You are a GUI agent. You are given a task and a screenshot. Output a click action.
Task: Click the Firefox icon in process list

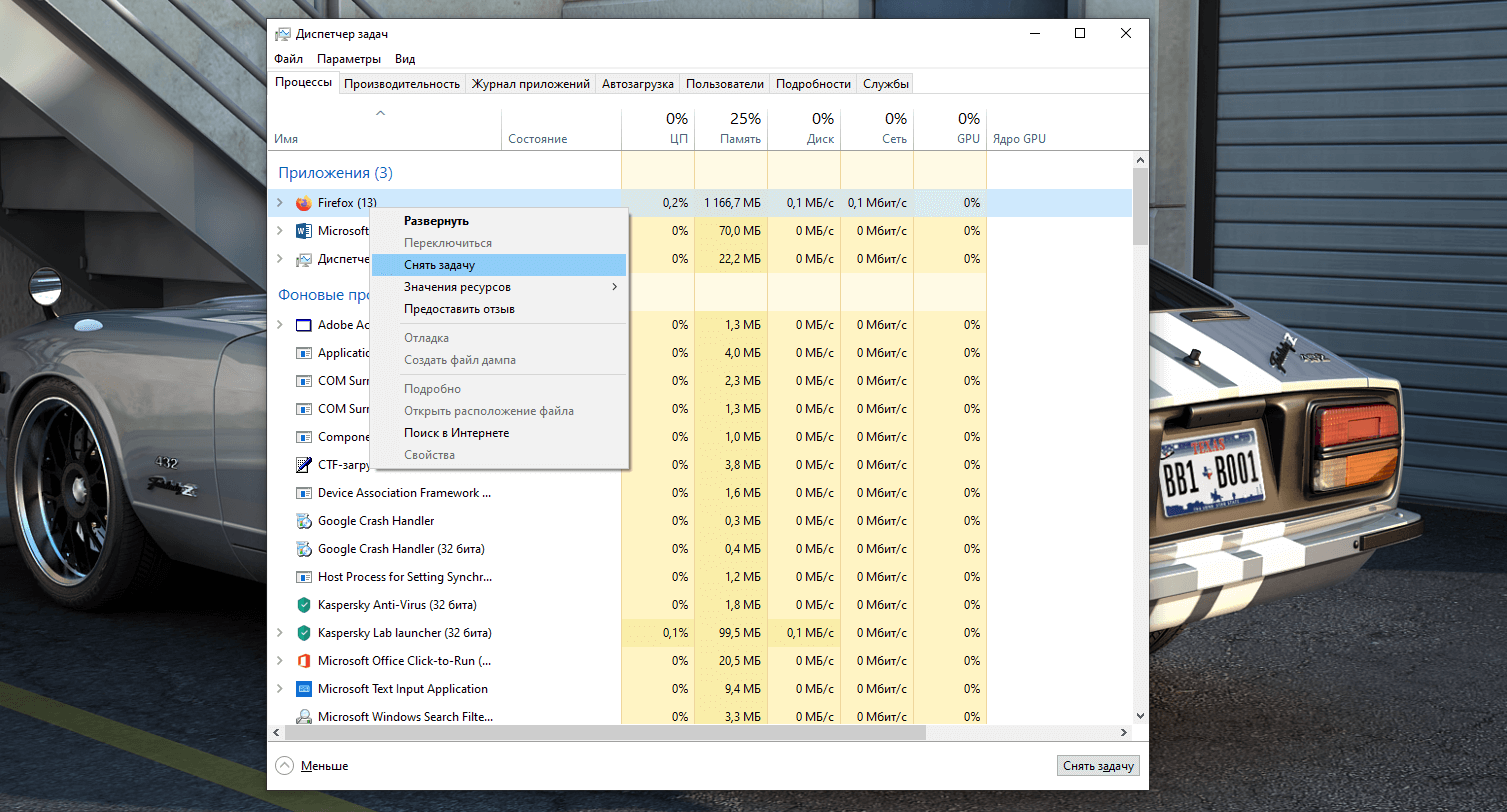[304, 203]
